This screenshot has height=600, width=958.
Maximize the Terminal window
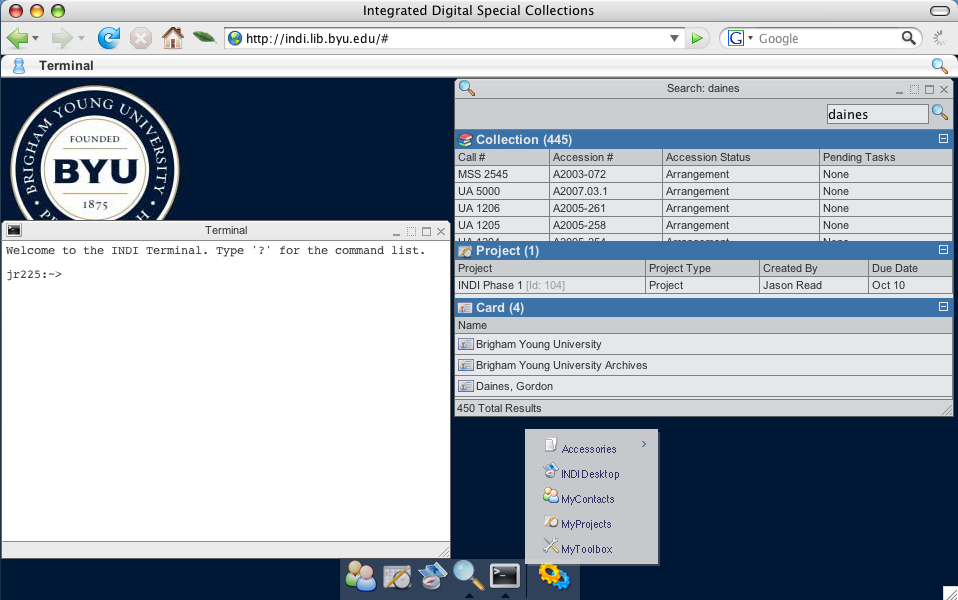pyautogui.click(x=426, y=232)
